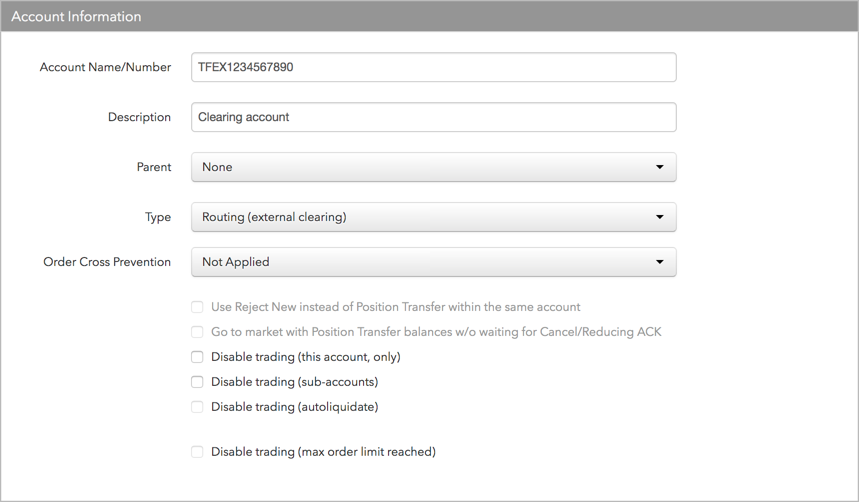Enable Disable trading (this account, only)
Viewport: 859px width, 502px height.
coord(197,357)
